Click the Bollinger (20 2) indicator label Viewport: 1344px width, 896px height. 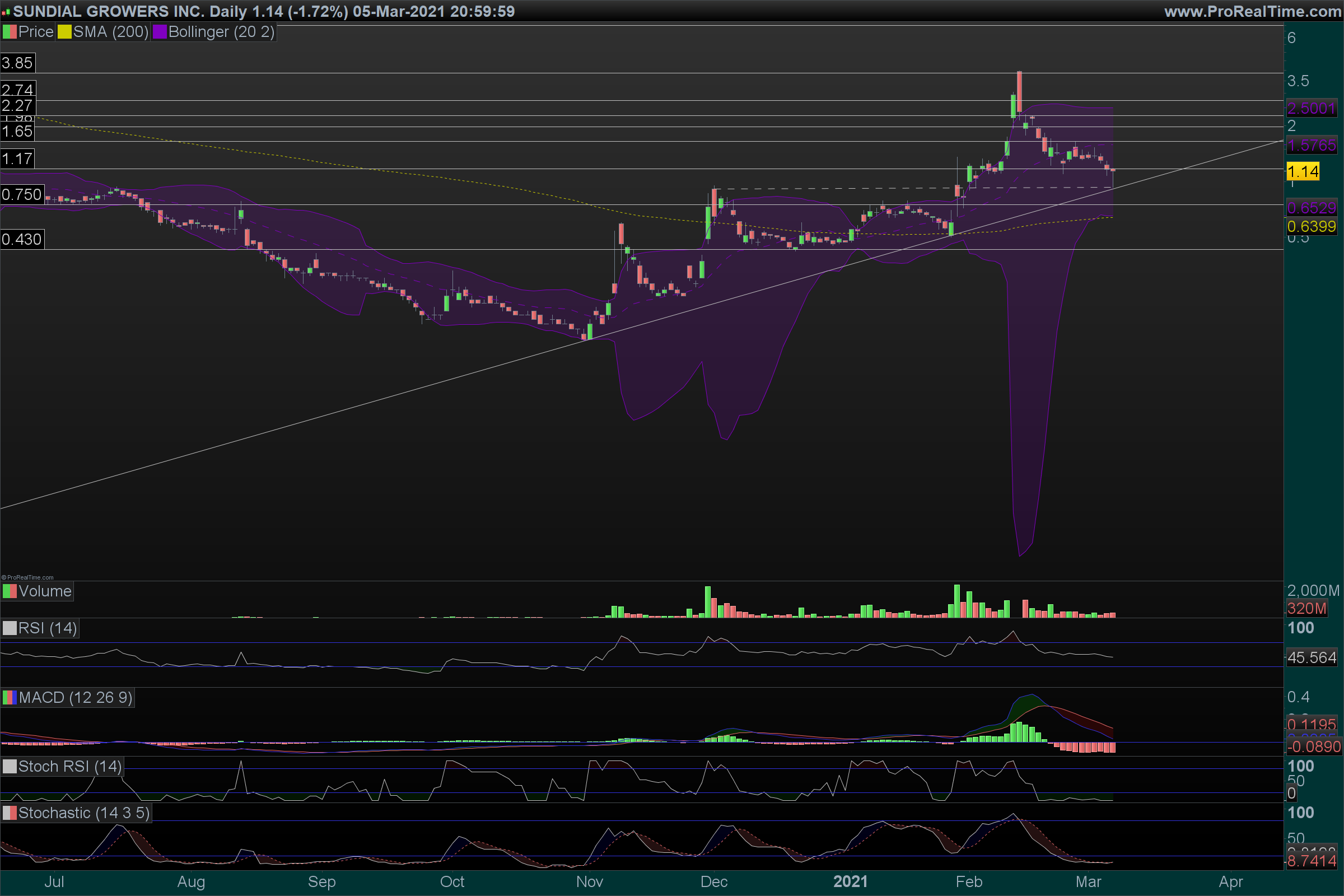coord(221,32)
